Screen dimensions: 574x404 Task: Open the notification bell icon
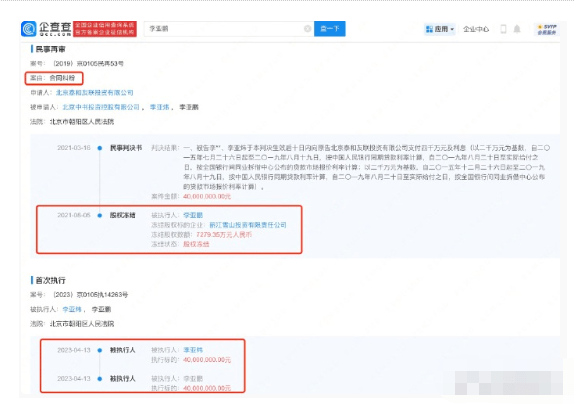[x=517, y=29]
